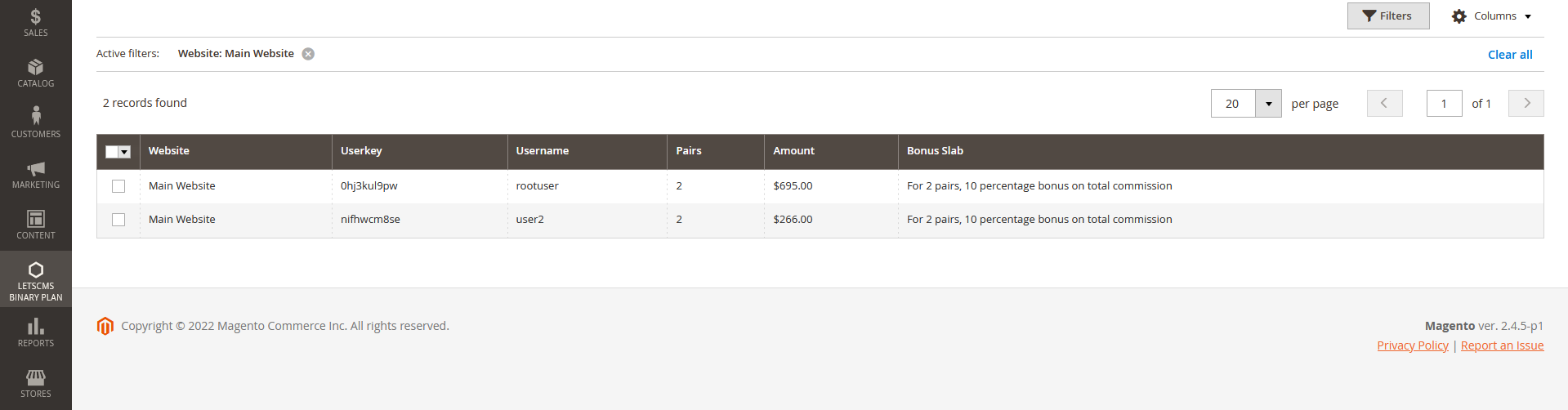Sort by the Amount column header
The image size is (1568, 410).
[793, 151]
